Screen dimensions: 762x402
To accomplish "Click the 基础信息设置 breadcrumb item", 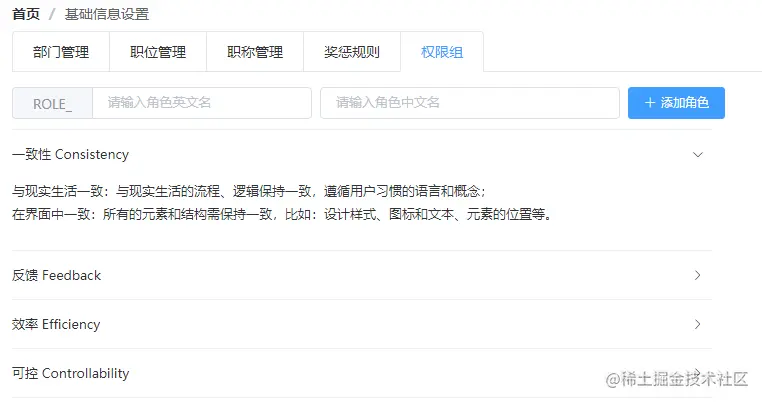I will [107, 14].
